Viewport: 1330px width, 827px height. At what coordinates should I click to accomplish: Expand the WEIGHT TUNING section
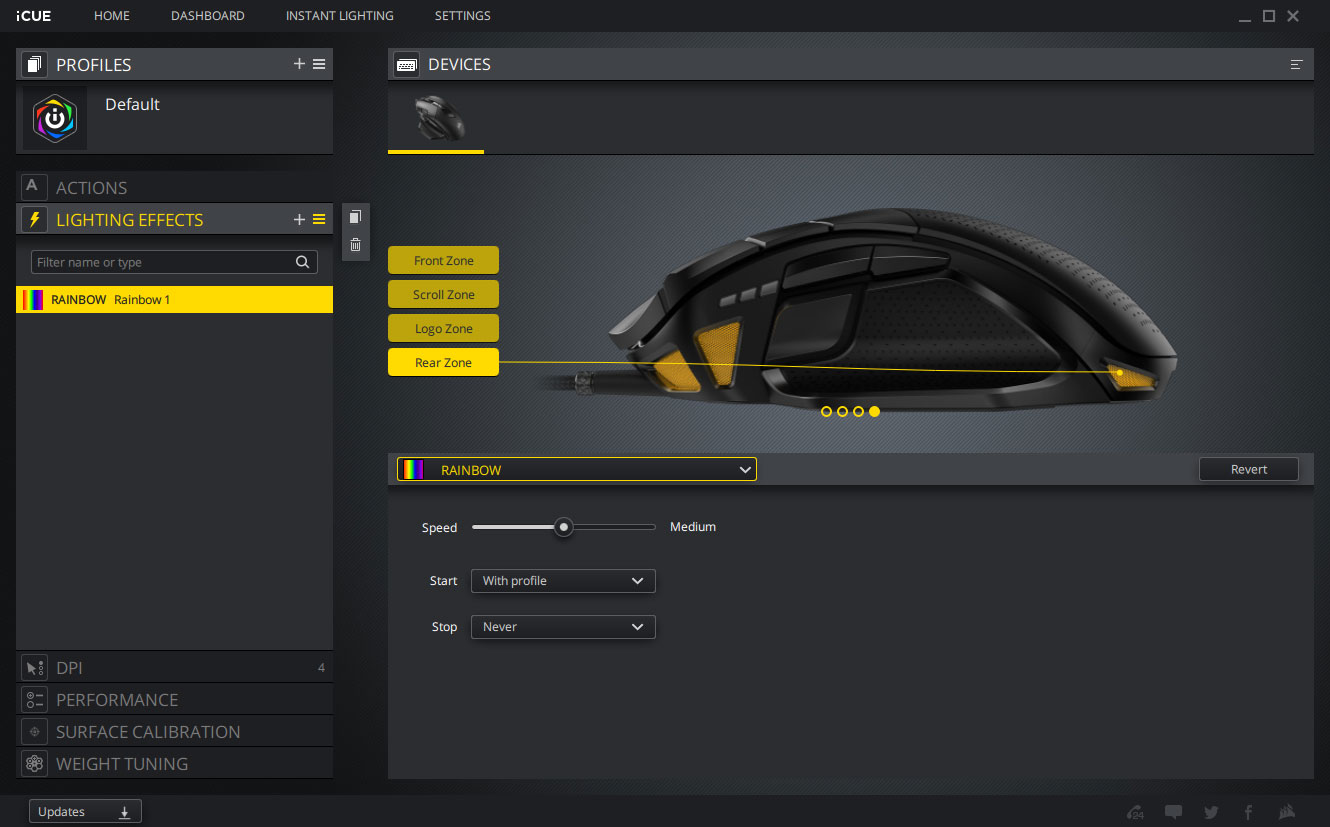point(174,764)
